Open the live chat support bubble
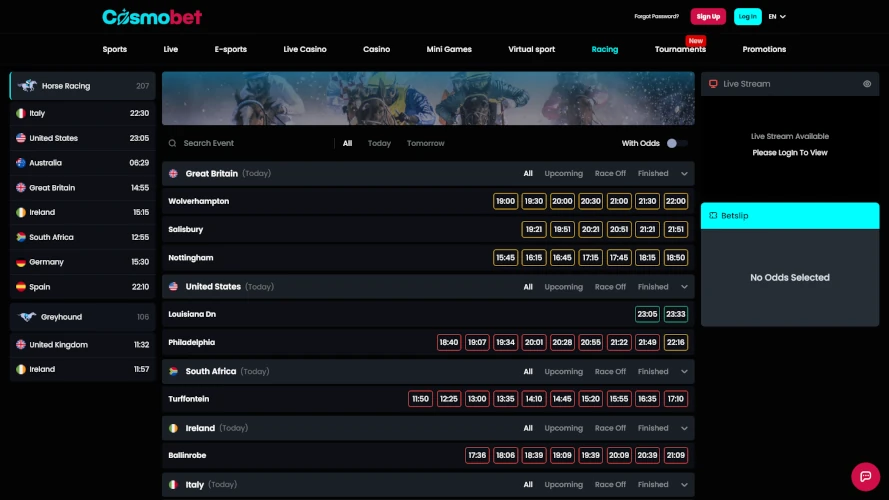Image resolution: width=889 pixels, height=500 pixels. pos(865,476)
